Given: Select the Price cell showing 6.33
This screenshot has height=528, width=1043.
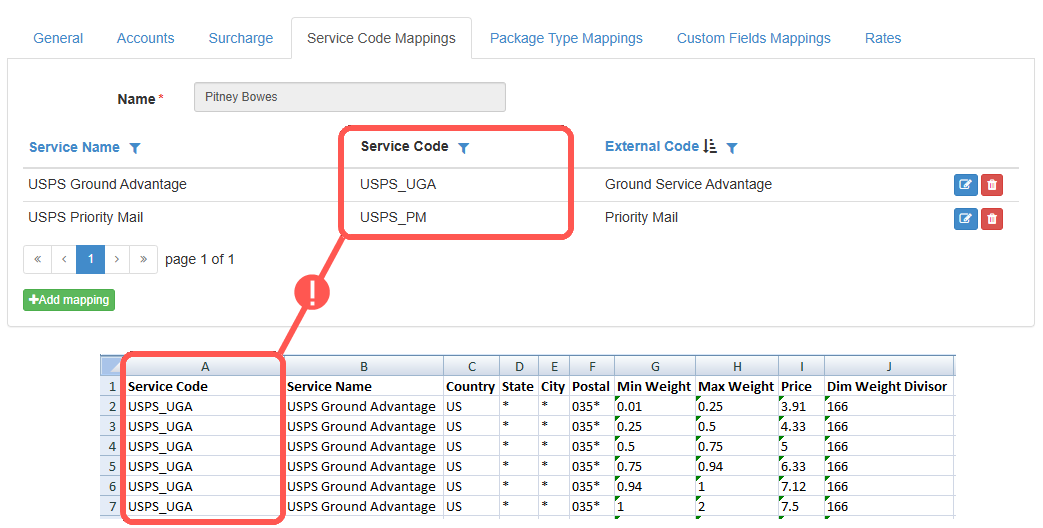Looking at the screenshot, I should (x=802, y=466).
